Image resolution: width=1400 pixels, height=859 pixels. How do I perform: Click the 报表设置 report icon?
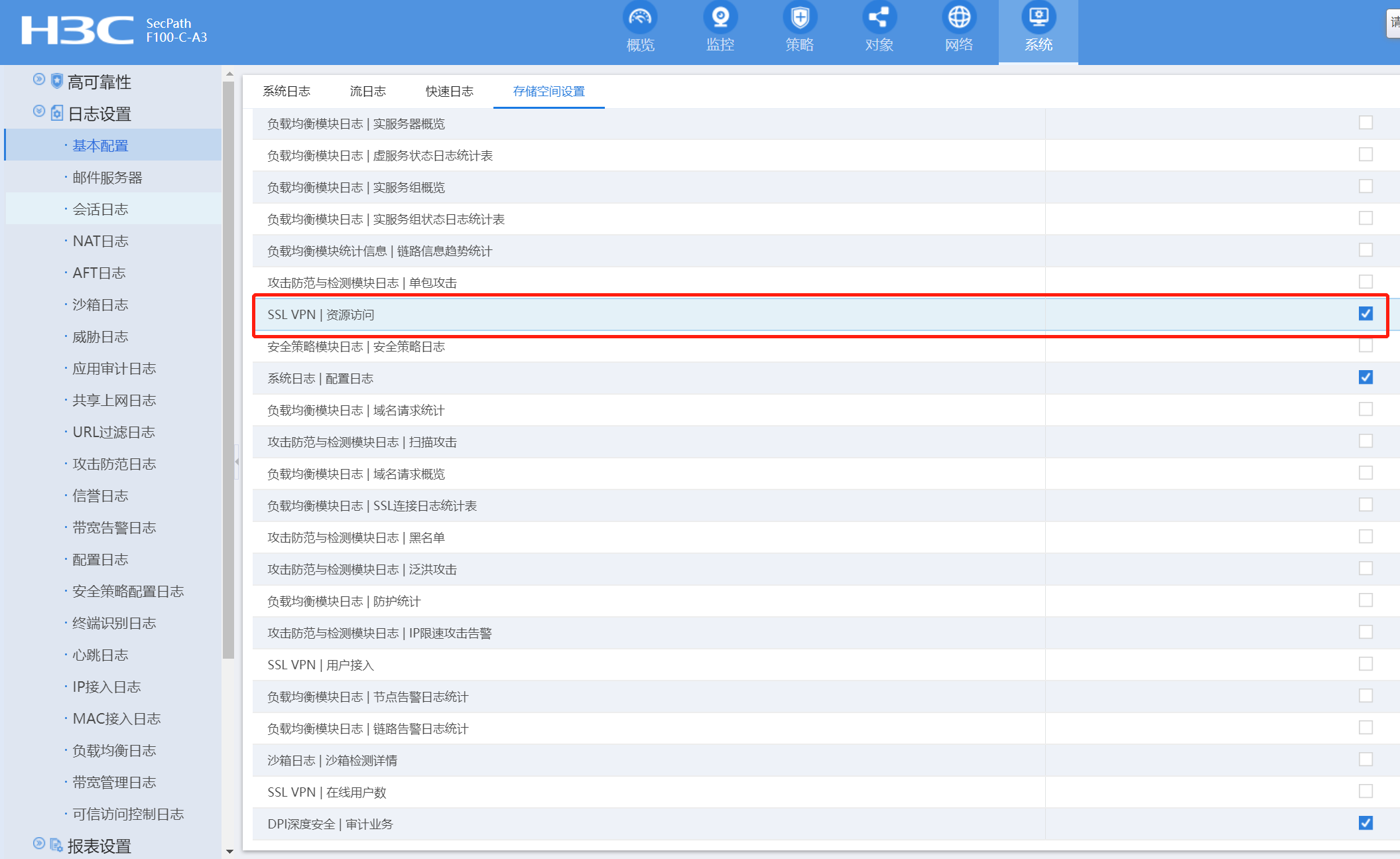click(x=56, y=845)
